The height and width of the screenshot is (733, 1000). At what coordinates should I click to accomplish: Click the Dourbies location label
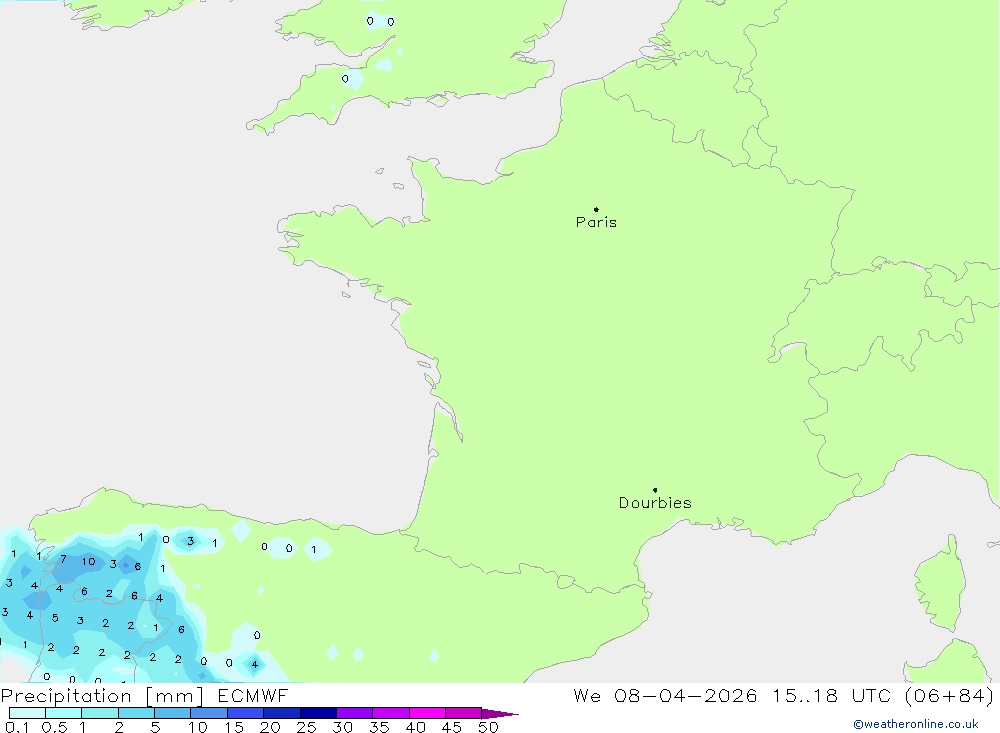[655, 503]
